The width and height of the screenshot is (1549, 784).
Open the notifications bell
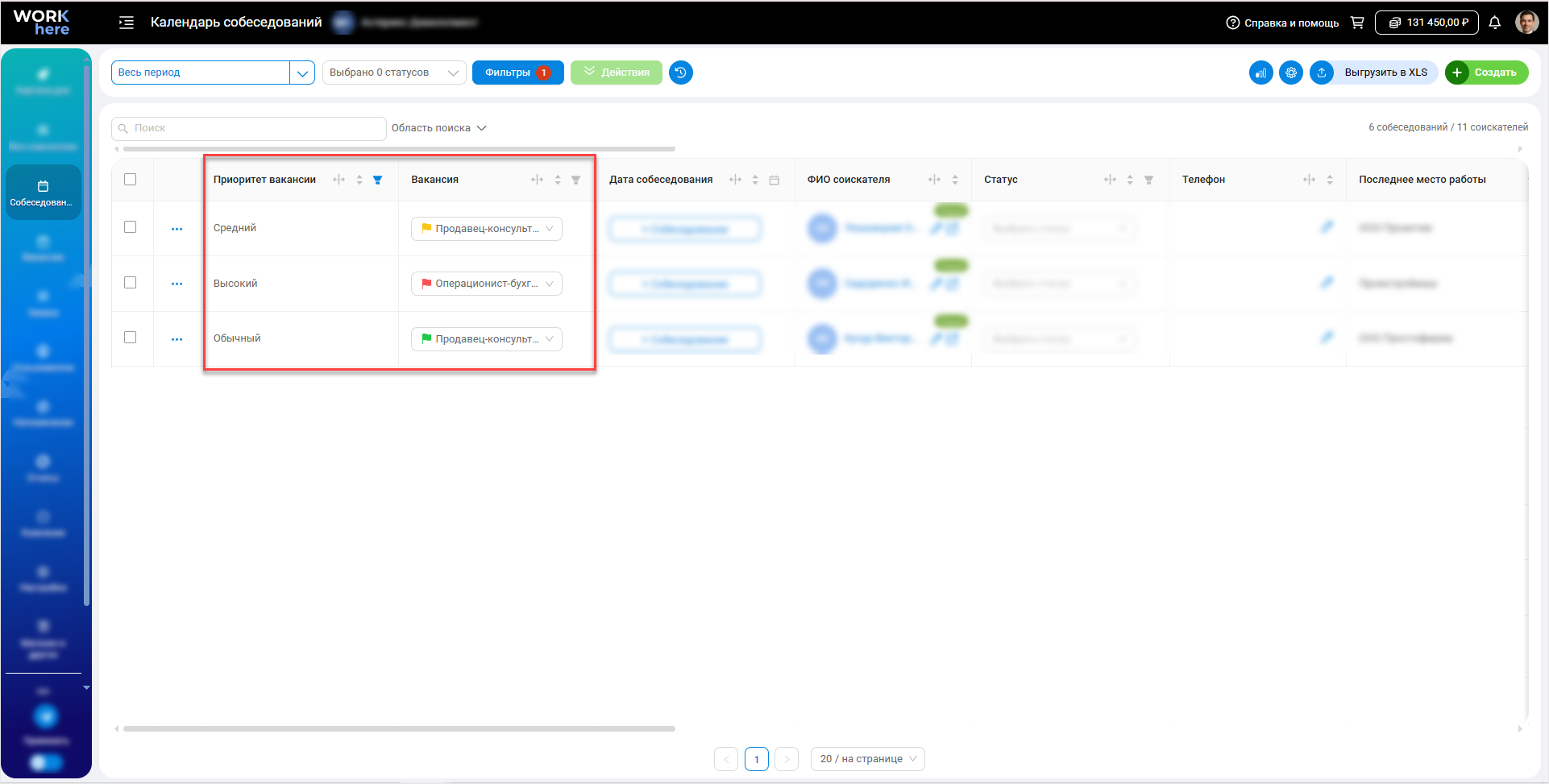pos(1495,23)
